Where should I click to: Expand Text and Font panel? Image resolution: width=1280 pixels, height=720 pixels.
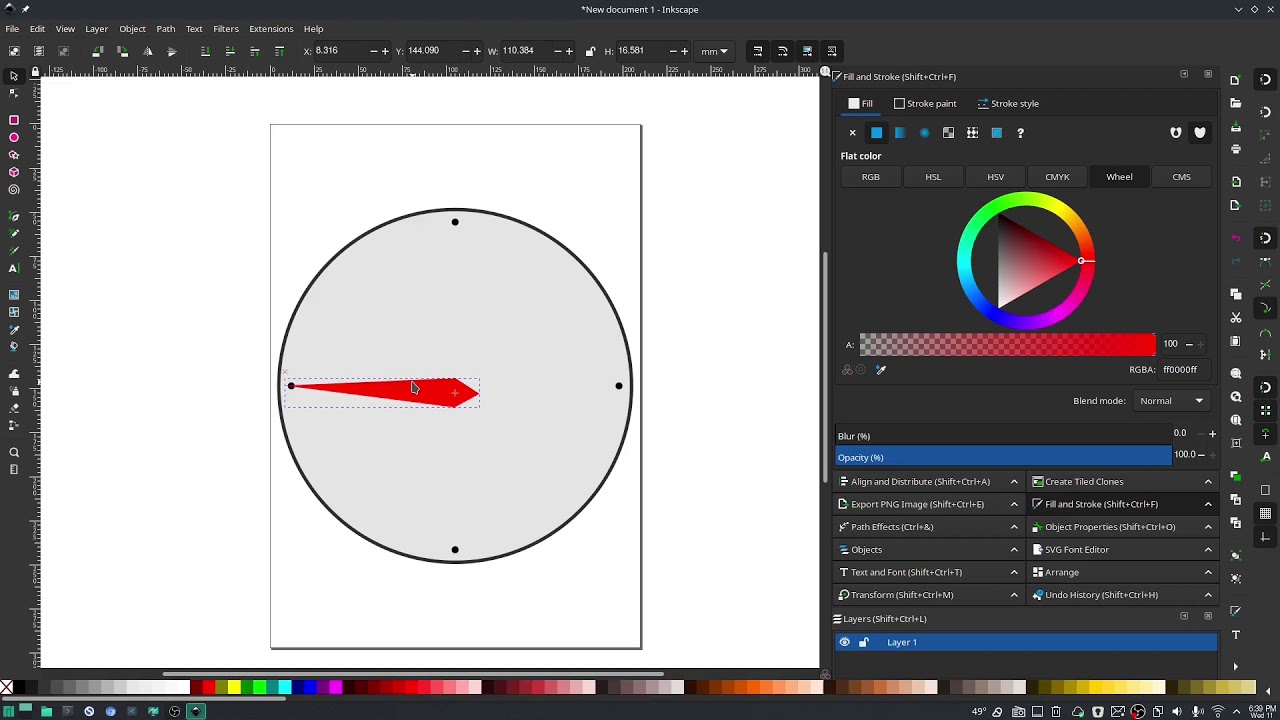(x=928, y=572)
